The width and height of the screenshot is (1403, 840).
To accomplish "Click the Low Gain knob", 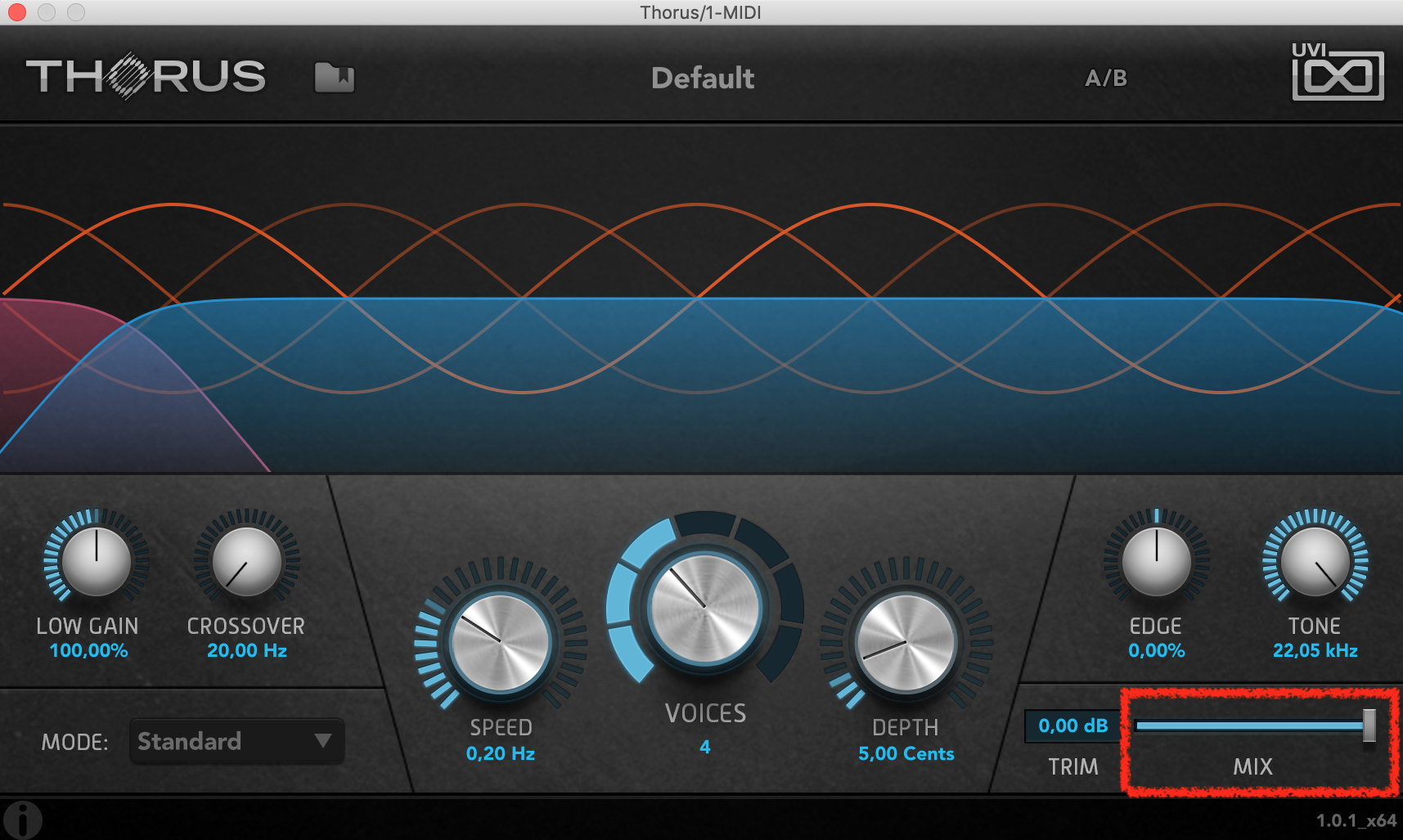I will click(96, 561).
